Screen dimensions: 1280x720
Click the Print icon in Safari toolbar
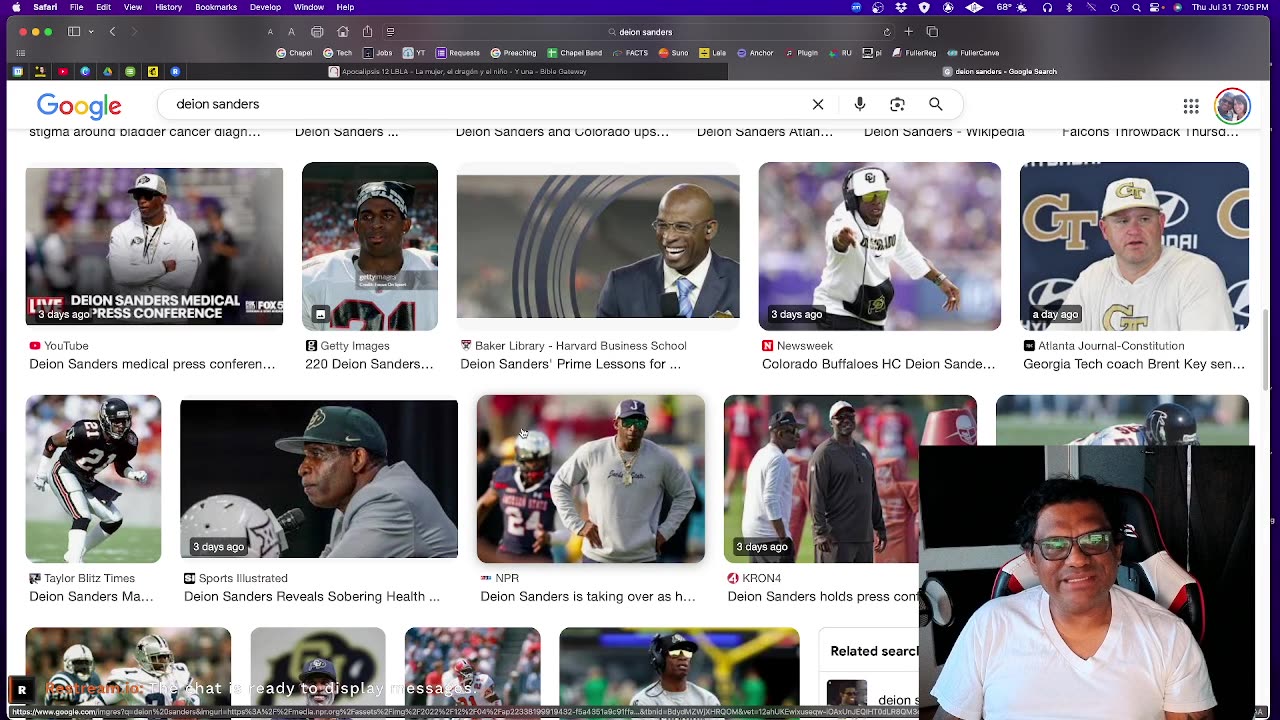(x=317, y=32)
